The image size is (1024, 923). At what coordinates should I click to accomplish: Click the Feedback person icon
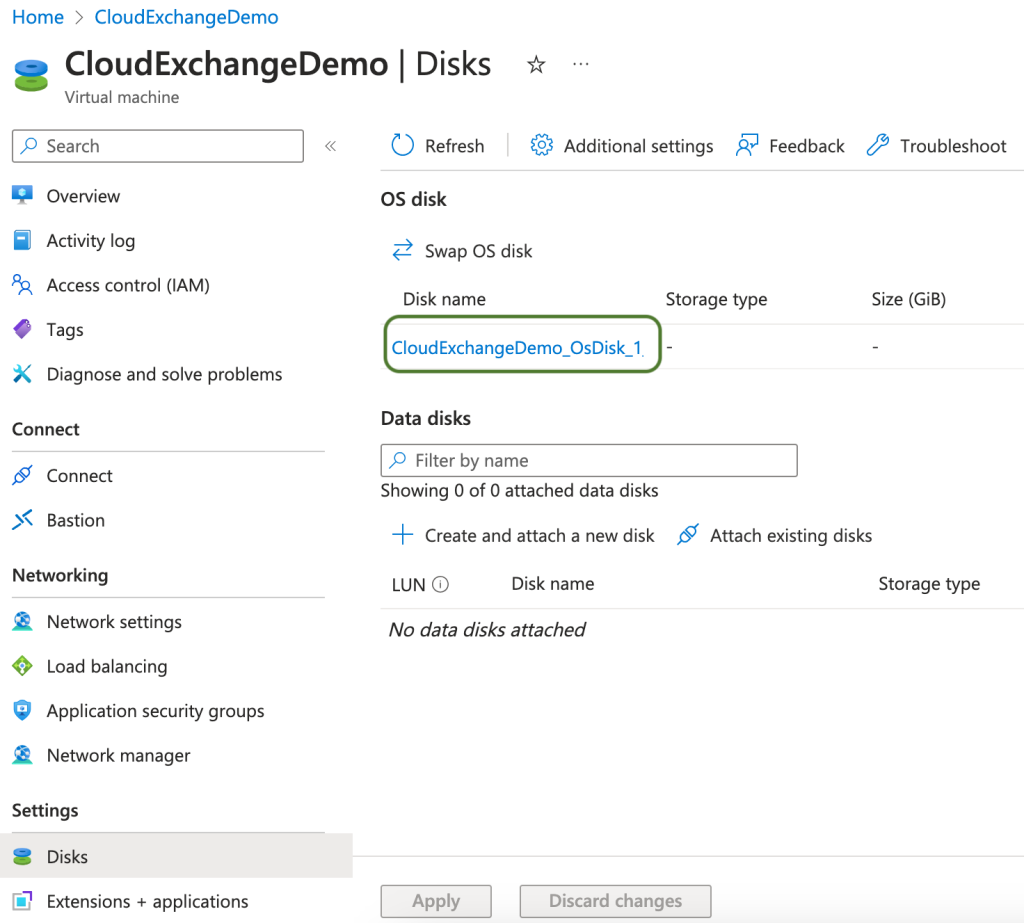747,145
